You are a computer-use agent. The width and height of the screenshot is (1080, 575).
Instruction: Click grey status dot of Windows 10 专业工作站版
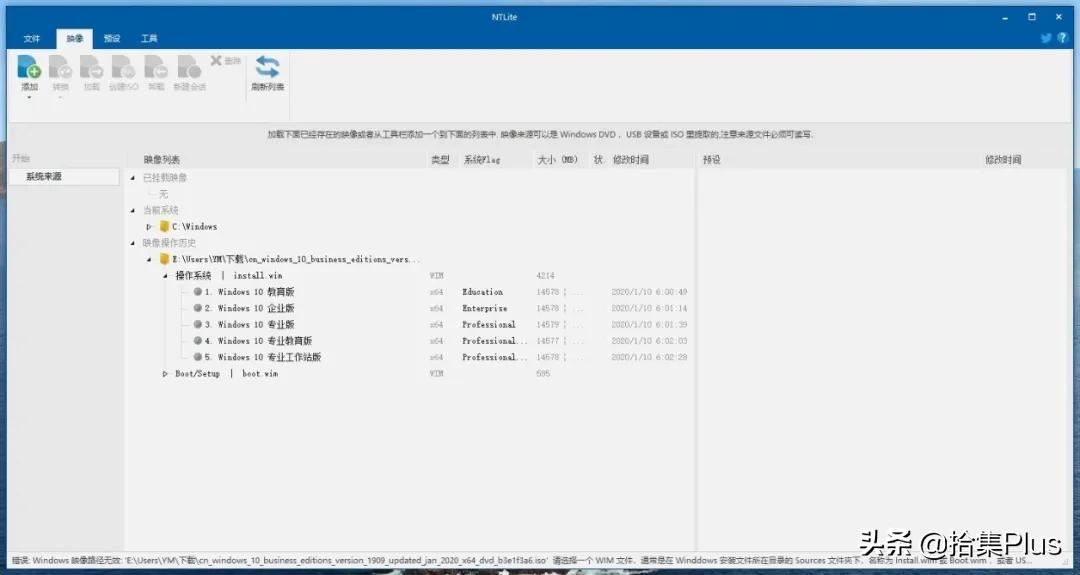click(198, 357)
